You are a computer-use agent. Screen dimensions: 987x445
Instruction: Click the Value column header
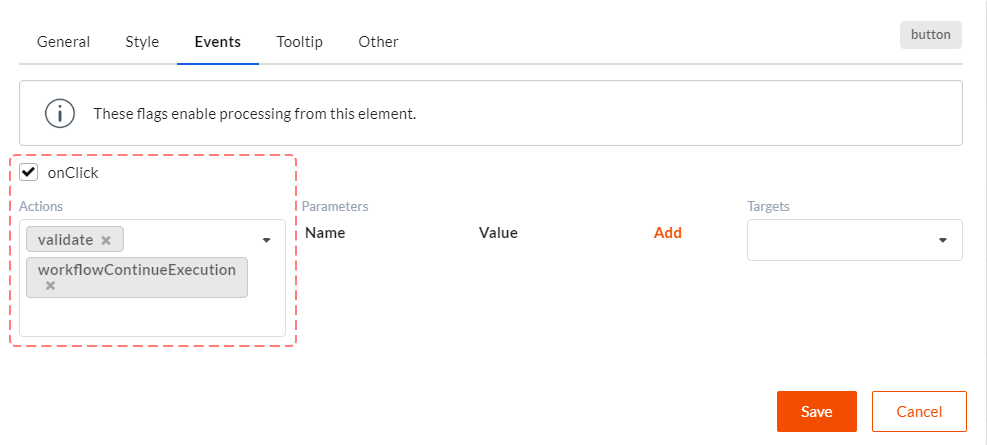(x=498, y=233)
